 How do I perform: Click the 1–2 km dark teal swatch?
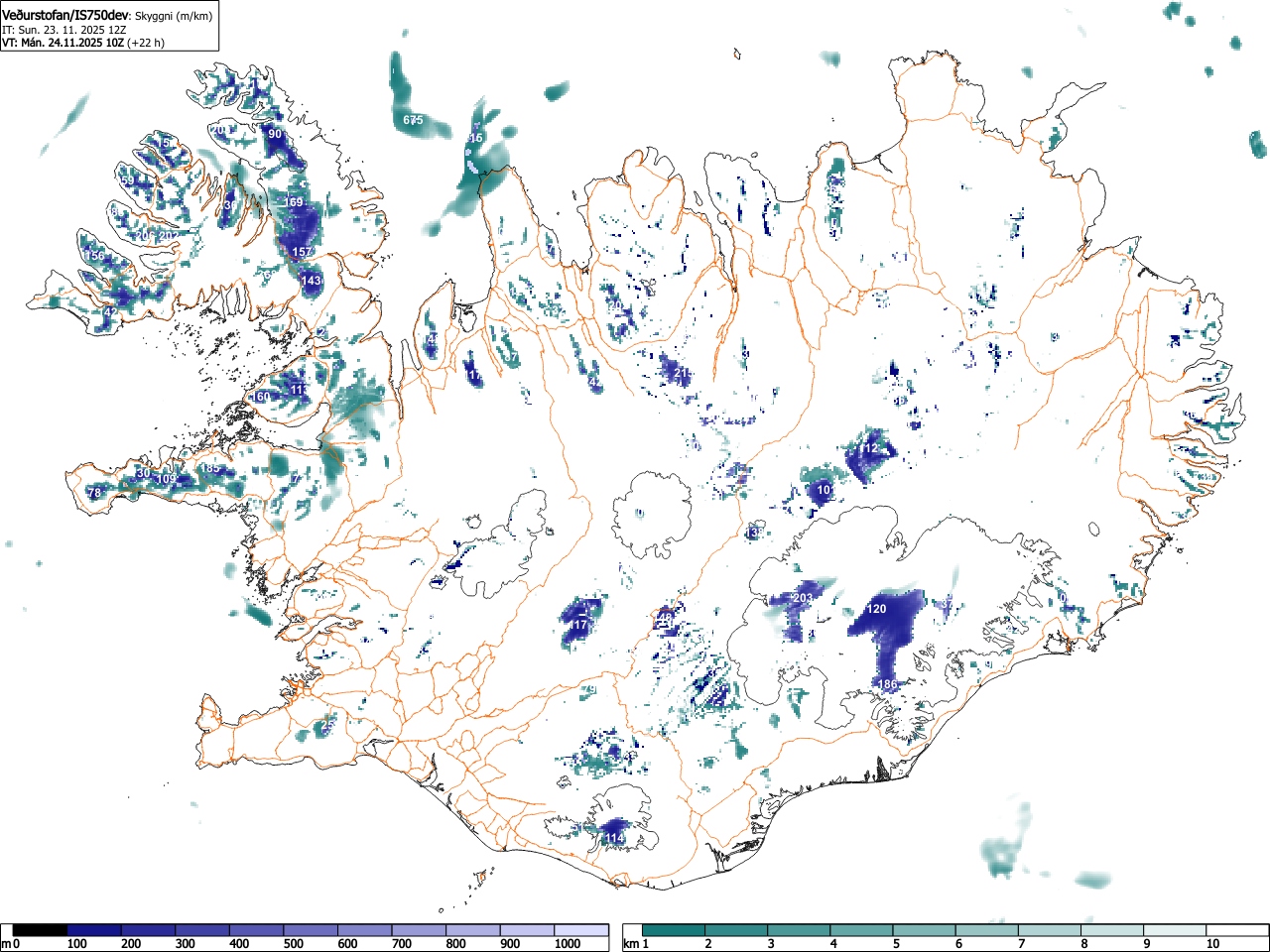[675, 930]
